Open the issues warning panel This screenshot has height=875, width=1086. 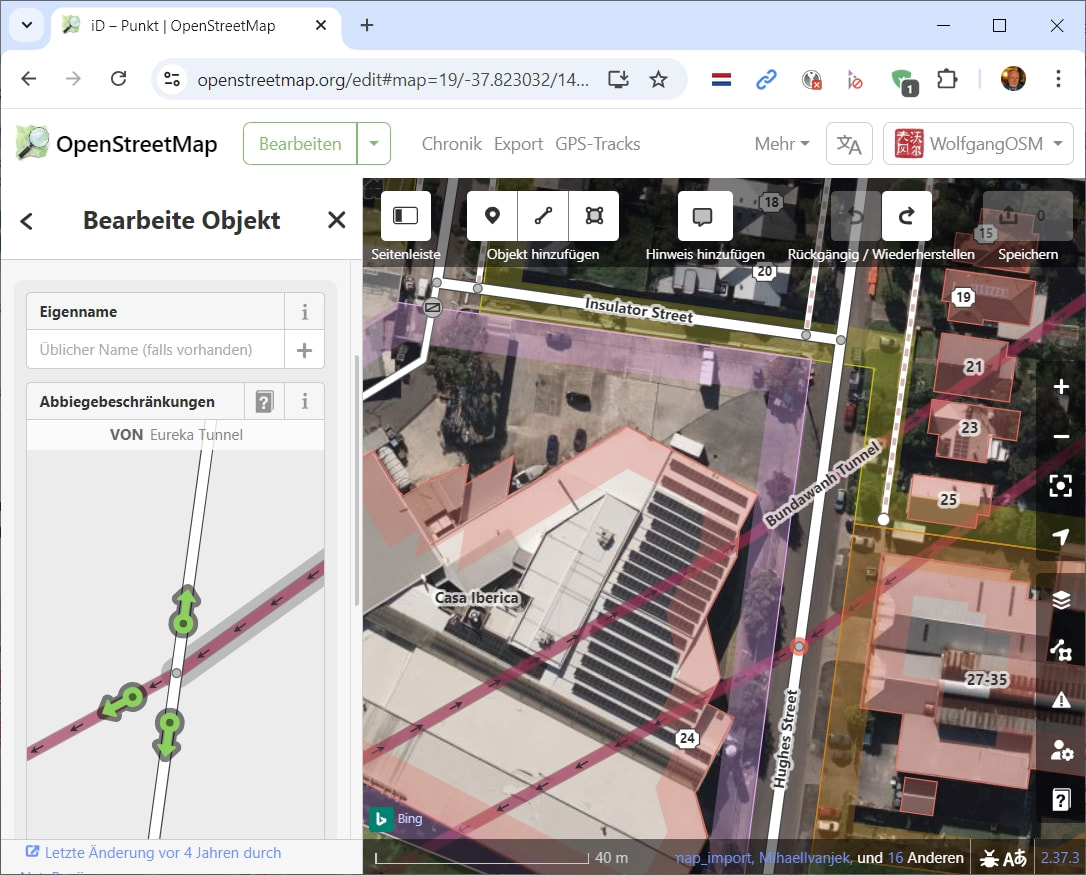tap(1061, 700)
